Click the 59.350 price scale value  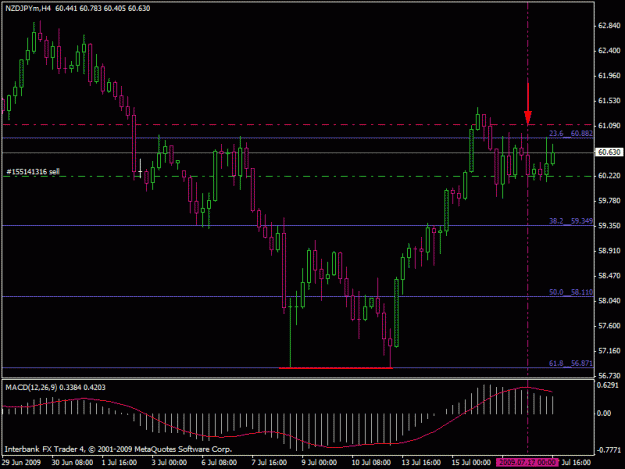pos(609,226)
